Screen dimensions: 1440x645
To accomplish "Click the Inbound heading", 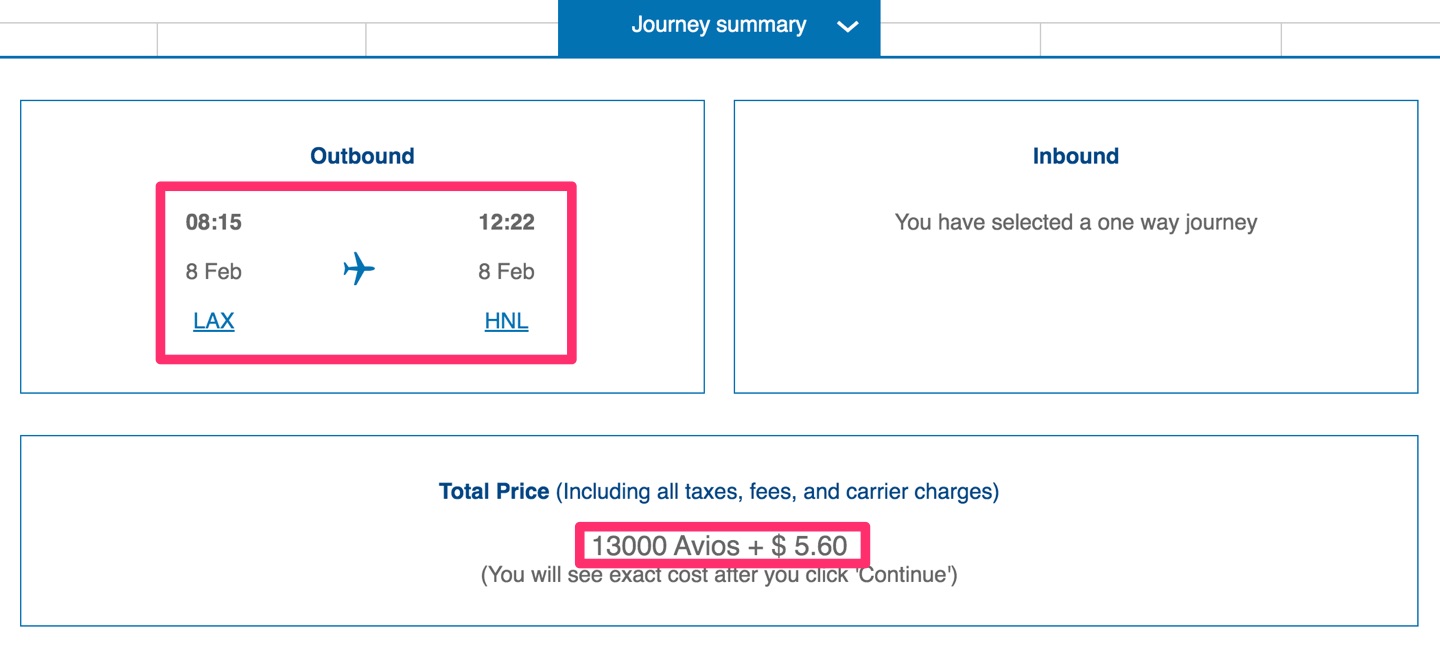I will (x=1076, y=156).
